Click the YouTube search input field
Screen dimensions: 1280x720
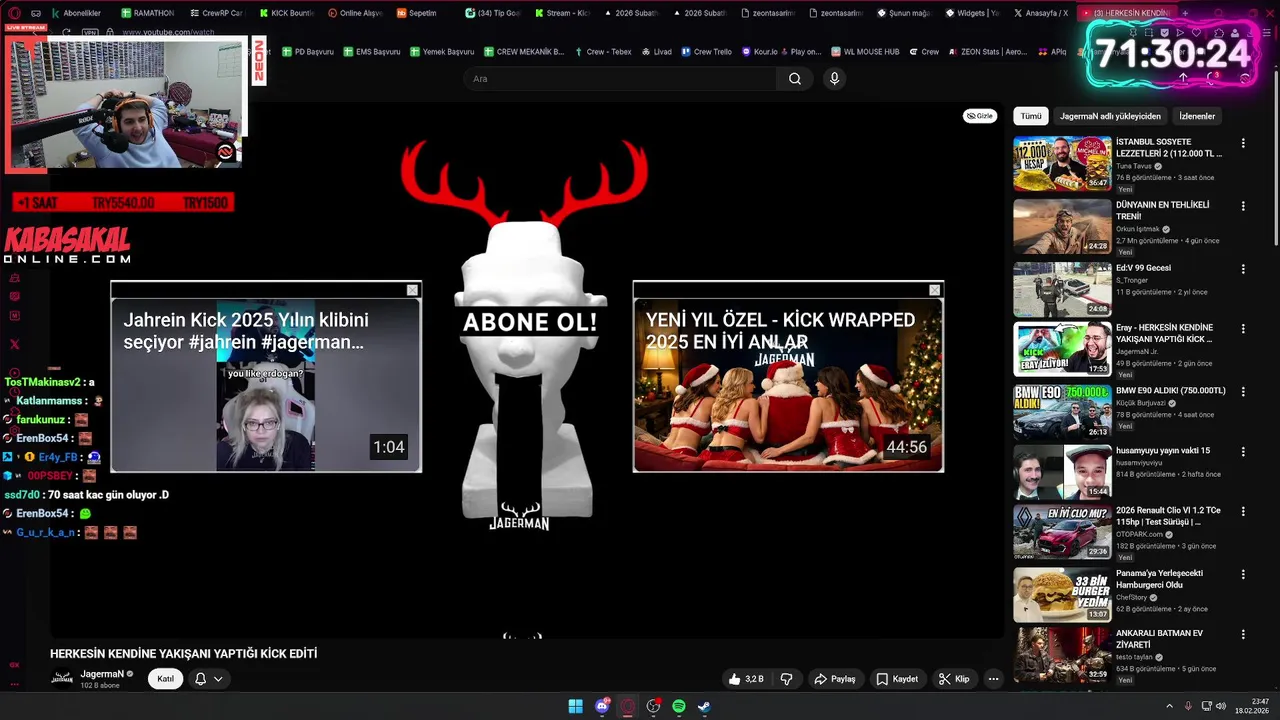coord(620,79)
